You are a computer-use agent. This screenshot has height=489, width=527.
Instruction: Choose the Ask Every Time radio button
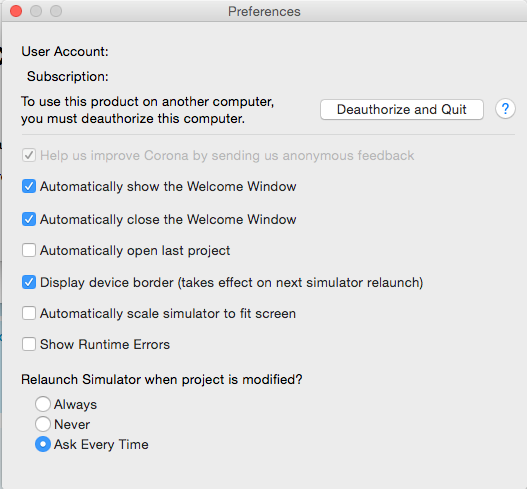pos(43,444)
